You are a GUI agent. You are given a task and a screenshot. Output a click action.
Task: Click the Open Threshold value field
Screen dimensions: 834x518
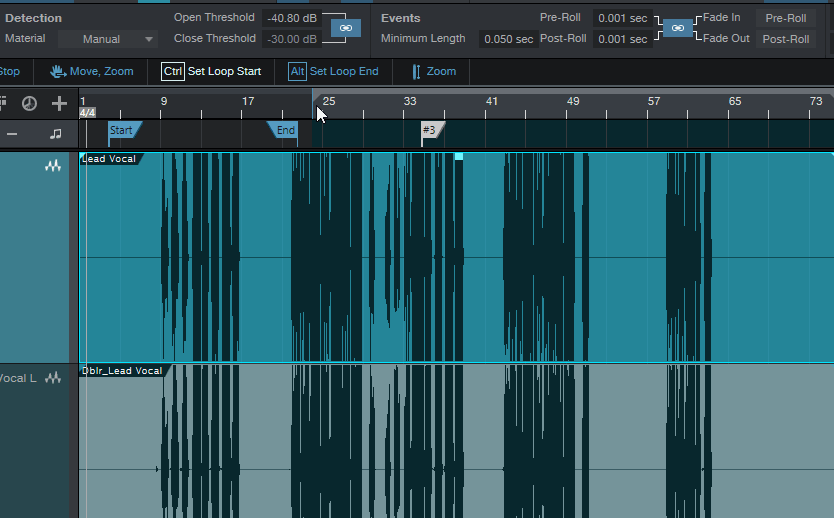pyautogui.click(x=292, y=18)
